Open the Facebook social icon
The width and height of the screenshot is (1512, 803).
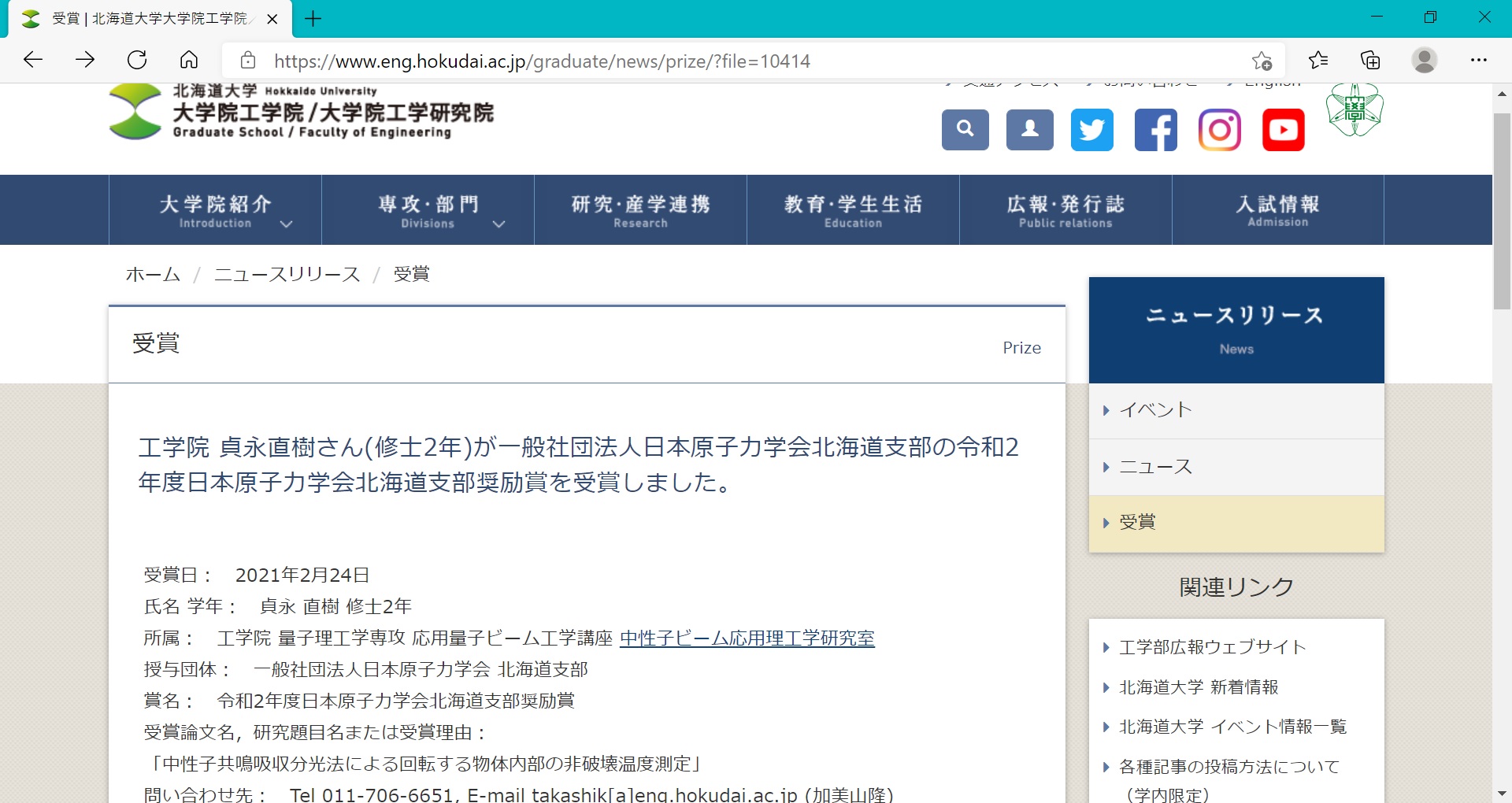coord(1156,129)
